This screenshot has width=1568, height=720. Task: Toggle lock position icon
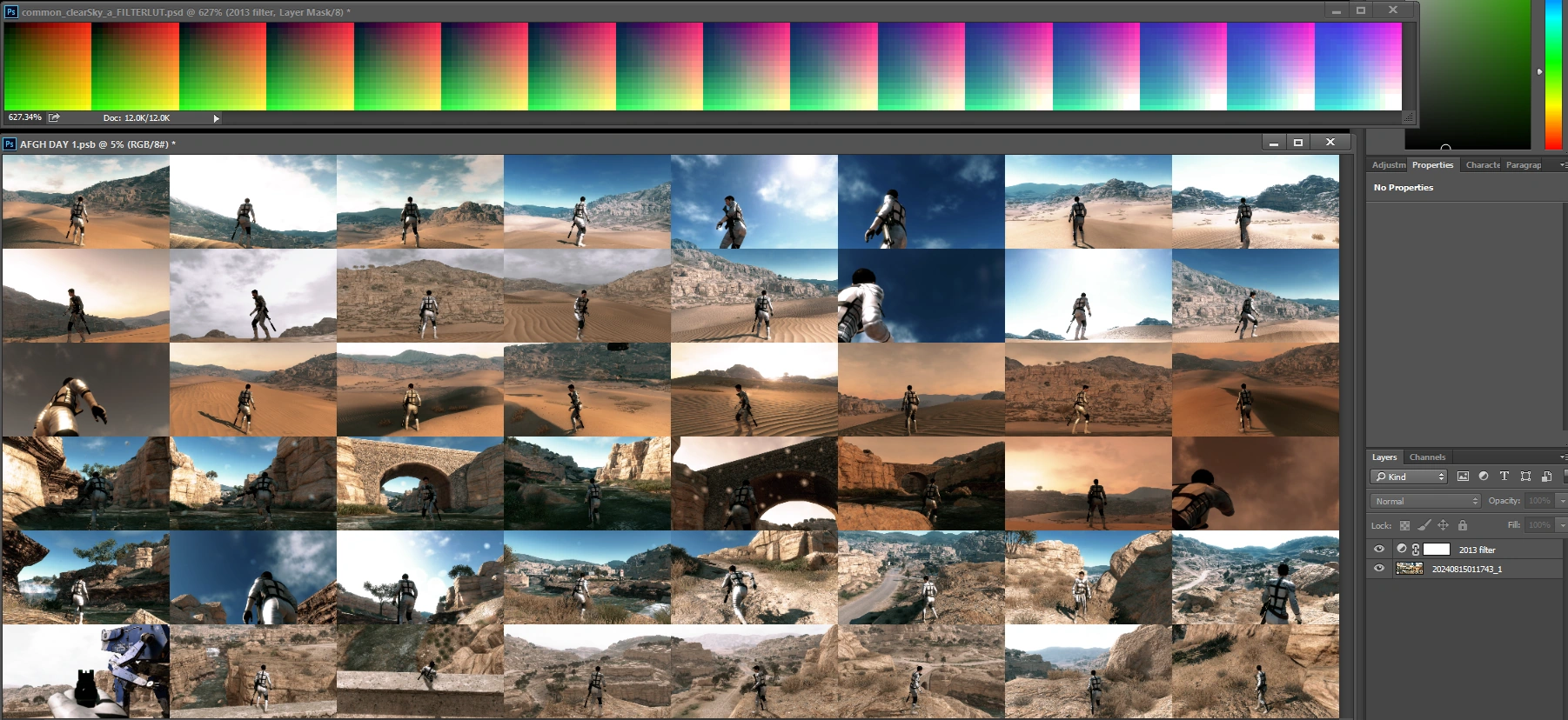point(1443,525)
